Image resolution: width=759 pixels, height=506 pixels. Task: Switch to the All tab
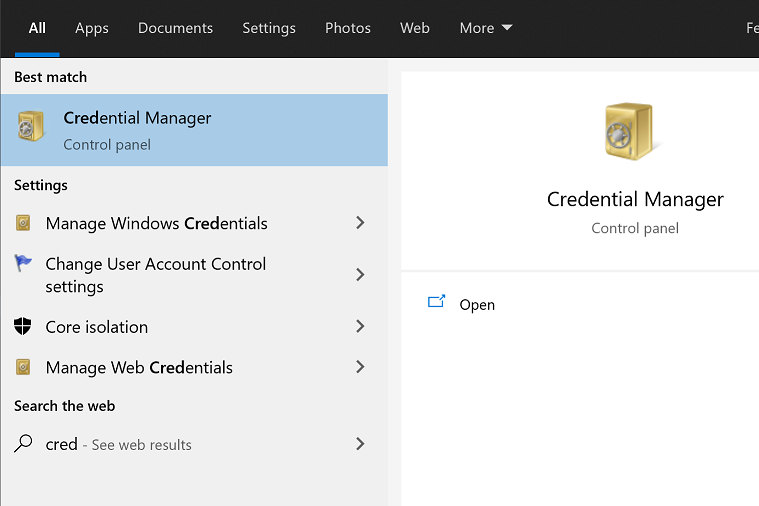(37, 28)
